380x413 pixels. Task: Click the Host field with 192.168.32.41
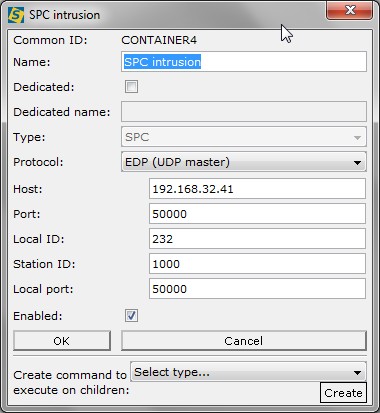pos(257,189)
